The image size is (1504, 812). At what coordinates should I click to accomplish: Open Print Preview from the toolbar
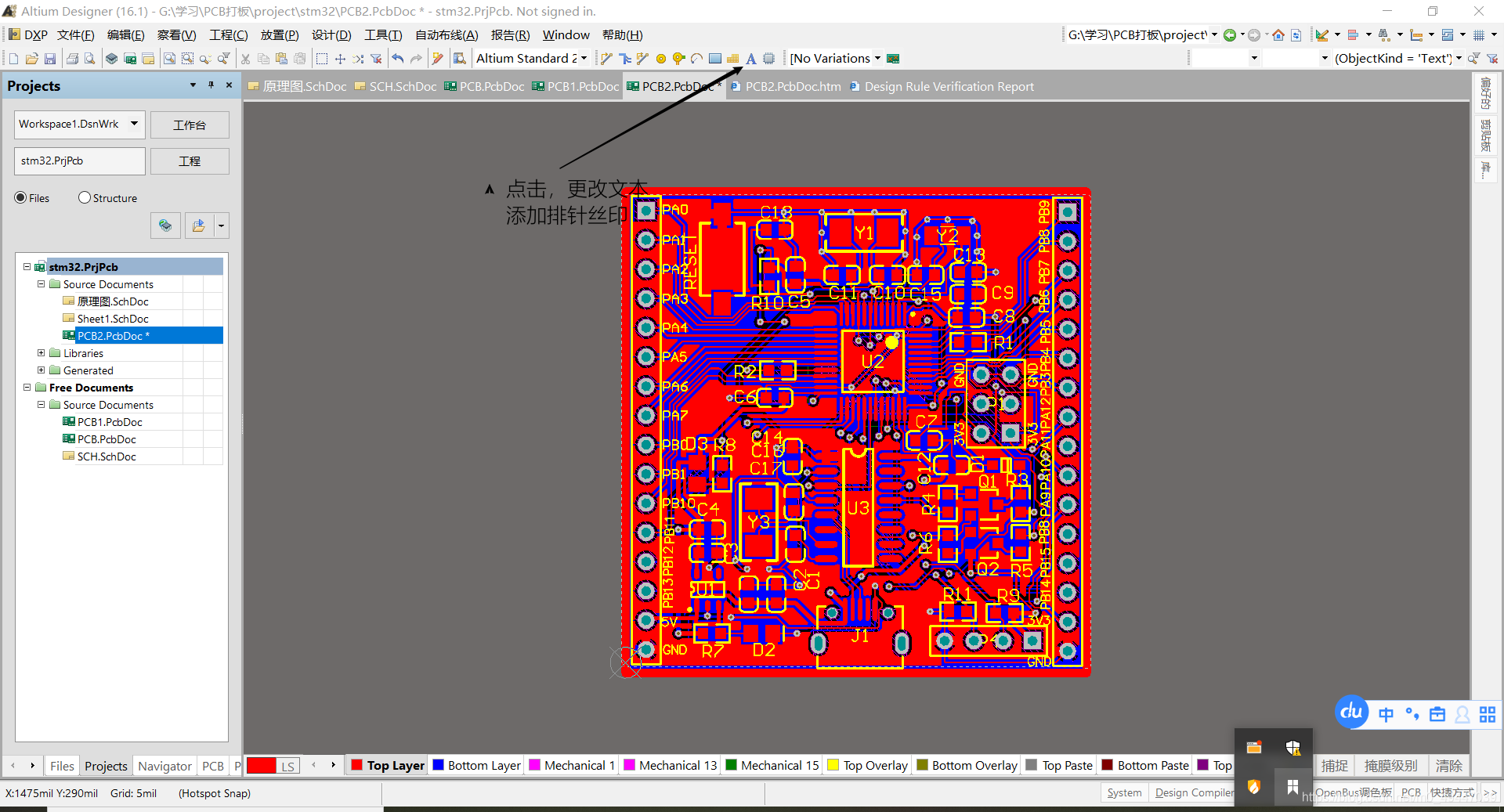click(x=90, y=59)
